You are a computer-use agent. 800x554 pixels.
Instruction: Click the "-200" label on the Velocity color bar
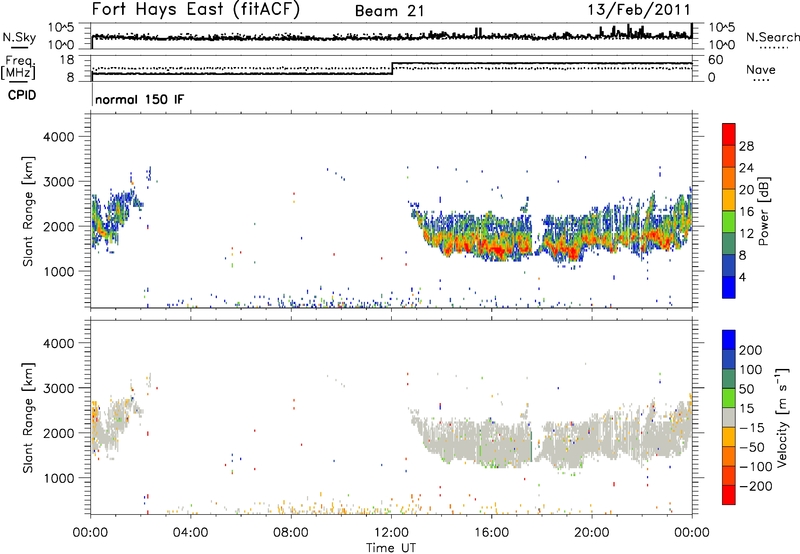[755, 486]
